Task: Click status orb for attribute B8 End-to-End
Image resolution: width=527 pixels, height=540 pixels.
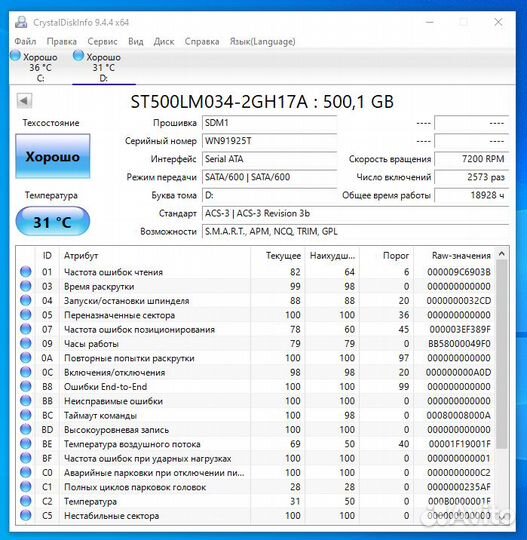Action: point(25,386)
